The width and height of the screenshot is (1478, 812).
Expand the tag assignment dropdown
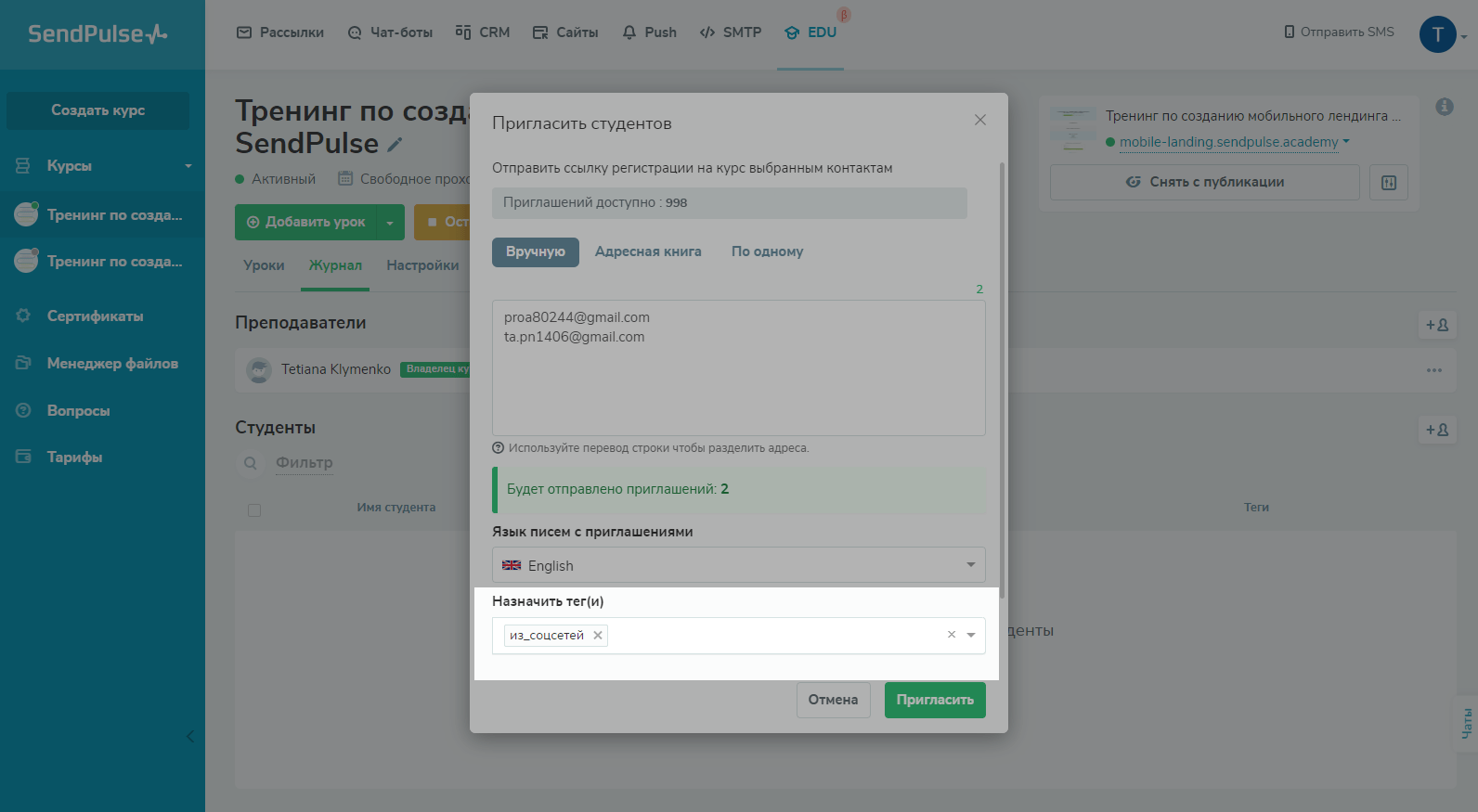tap(971, 636)
